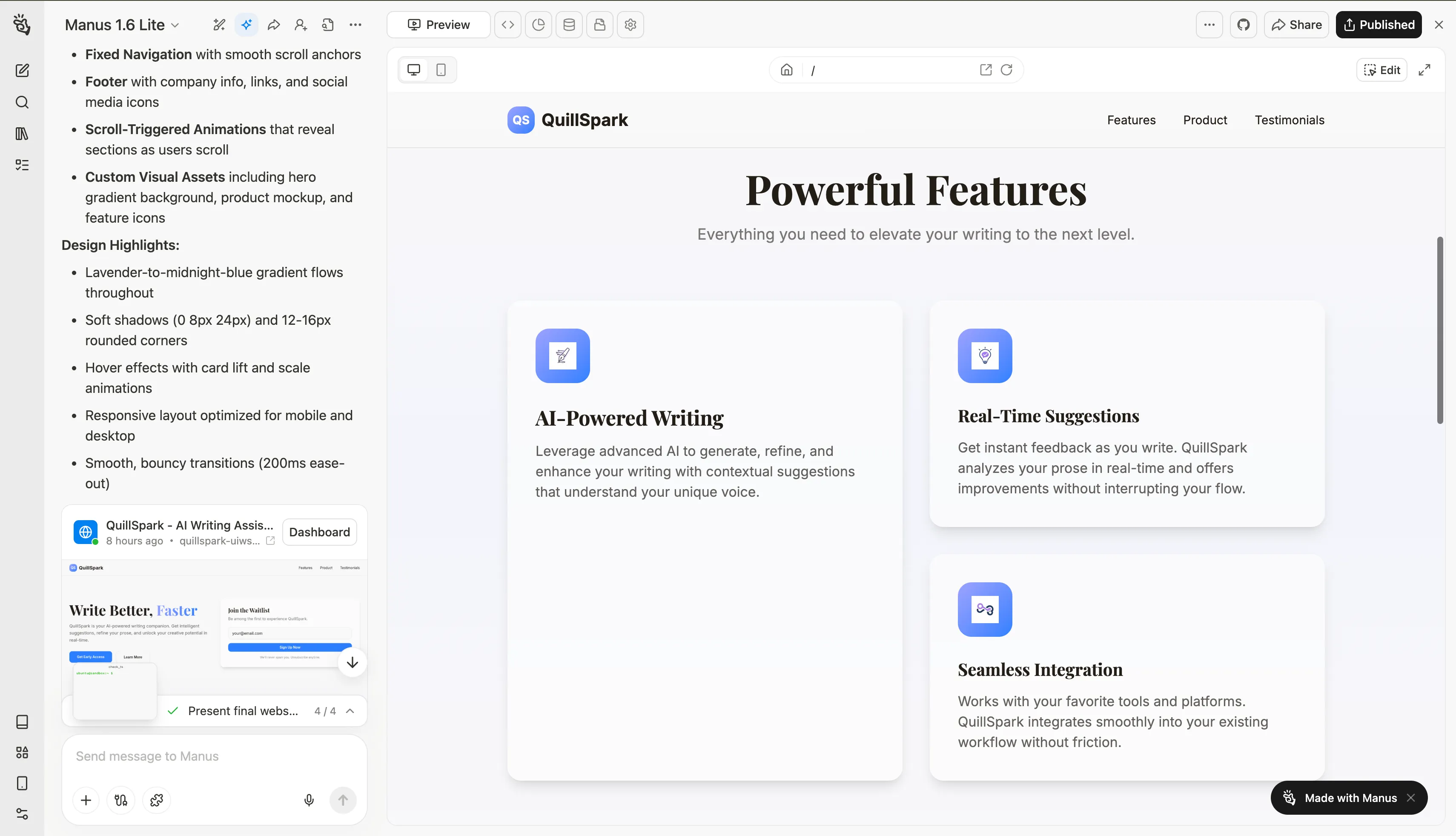Open the code view icon

click(x=507, y=25)
